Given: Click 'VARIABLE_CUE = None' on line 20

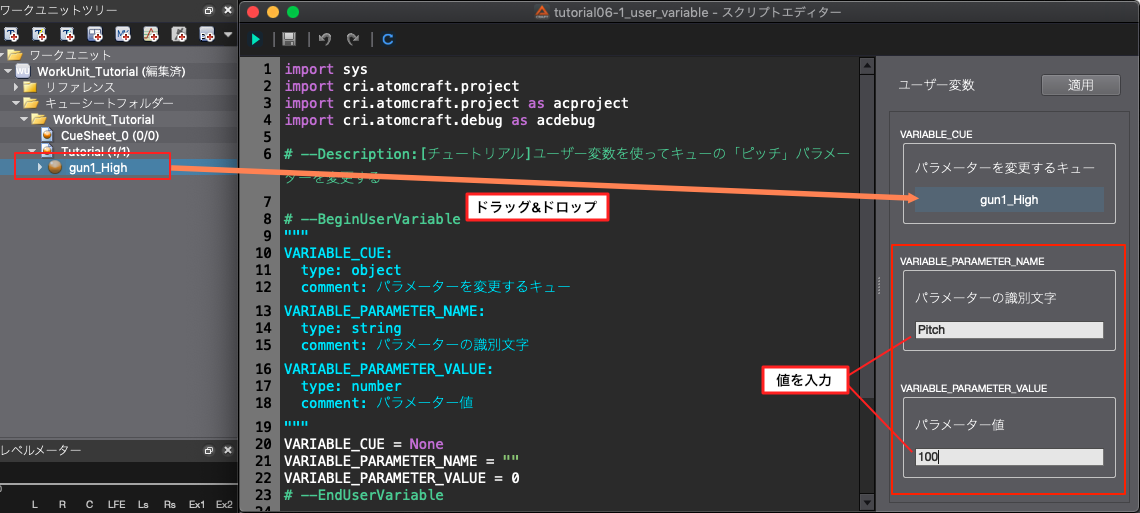Looking at the screenshot, I should click(364, 444).
